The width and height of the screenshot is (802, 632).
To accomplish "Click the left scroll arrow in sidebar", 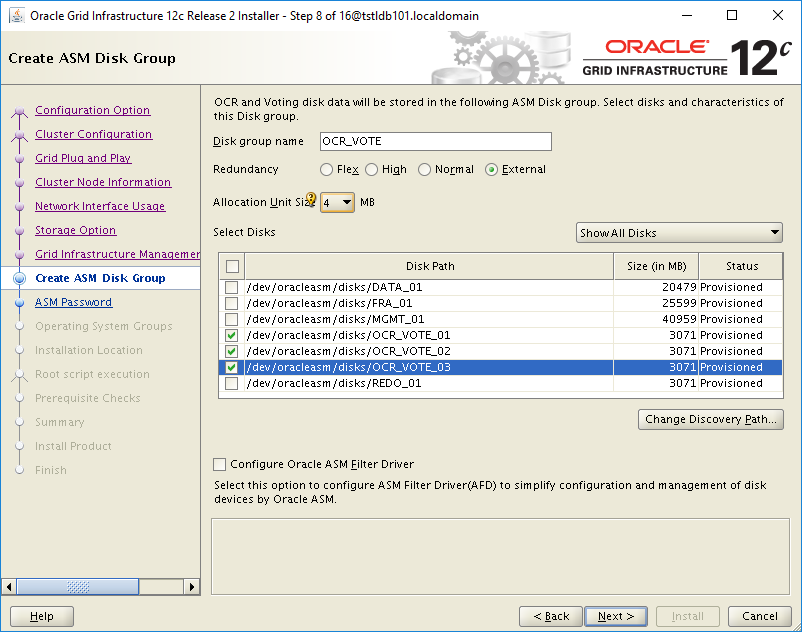I will coord(9,586).
